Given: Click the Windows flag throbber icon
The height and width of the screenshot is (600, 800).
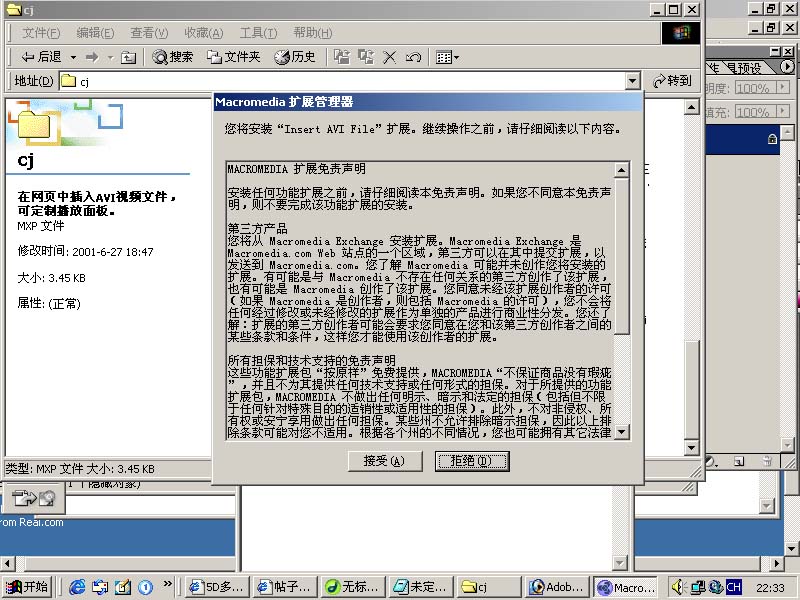Looking at the screenshot, I should 681,33.
